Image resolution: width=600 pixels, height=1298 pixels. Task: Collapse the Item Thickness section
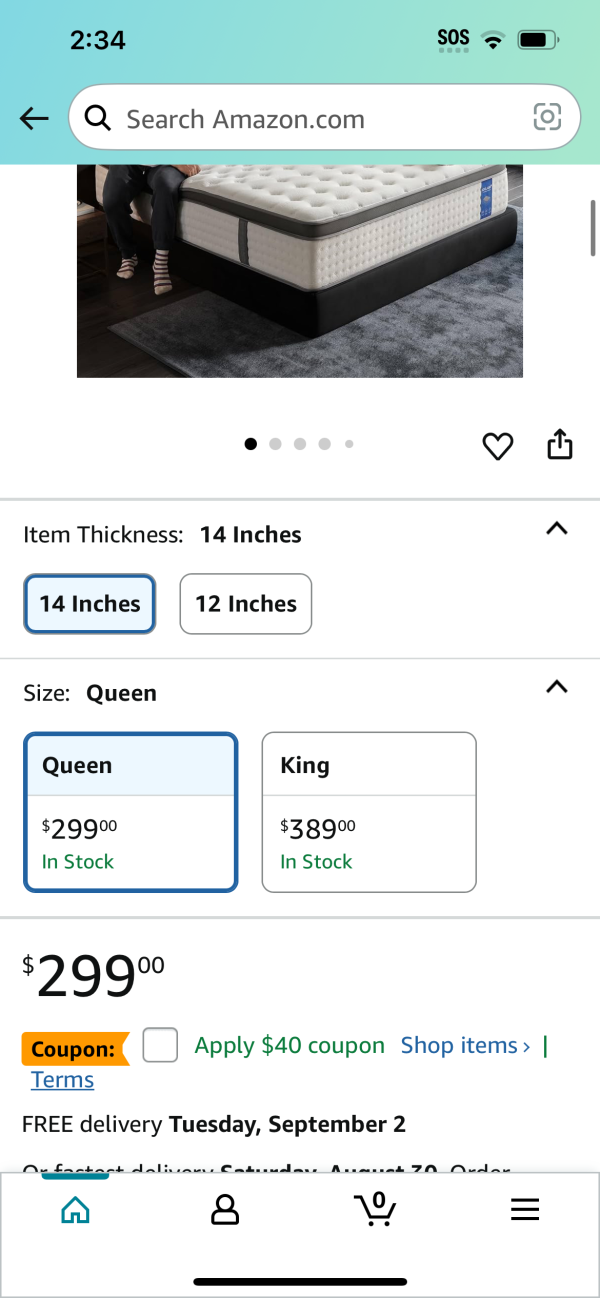557,529
